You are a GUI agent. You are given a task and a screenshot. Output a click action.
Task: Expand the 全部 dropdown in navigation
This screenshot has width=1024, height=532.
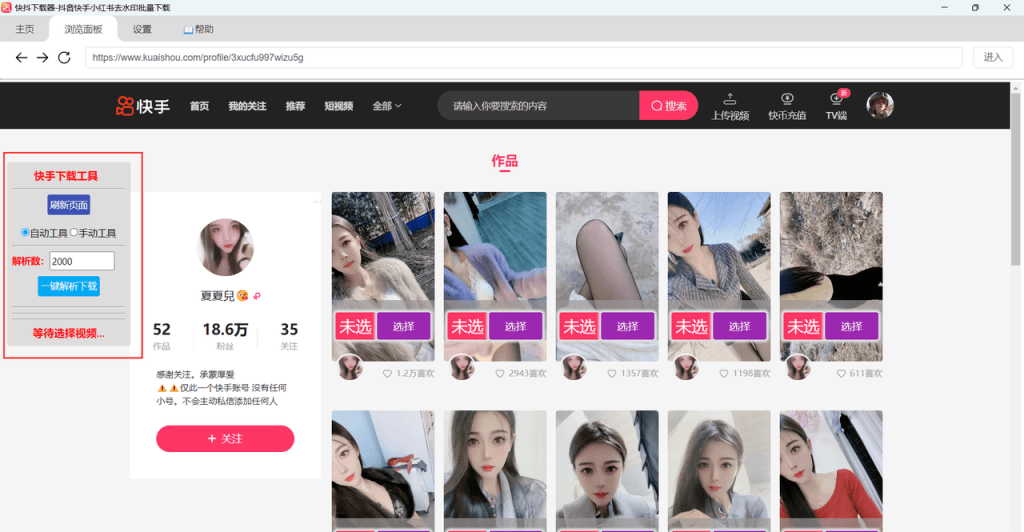387,106
